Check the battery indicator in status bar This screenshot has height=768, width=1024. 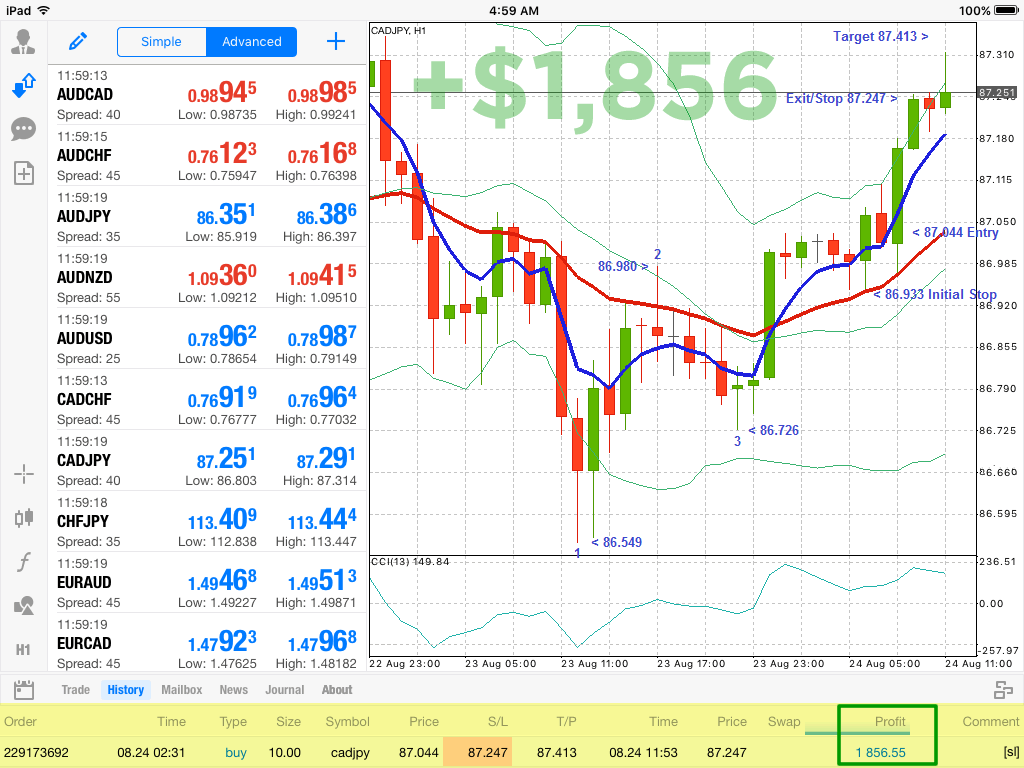pyautogui.click(x=1005, y=10)
